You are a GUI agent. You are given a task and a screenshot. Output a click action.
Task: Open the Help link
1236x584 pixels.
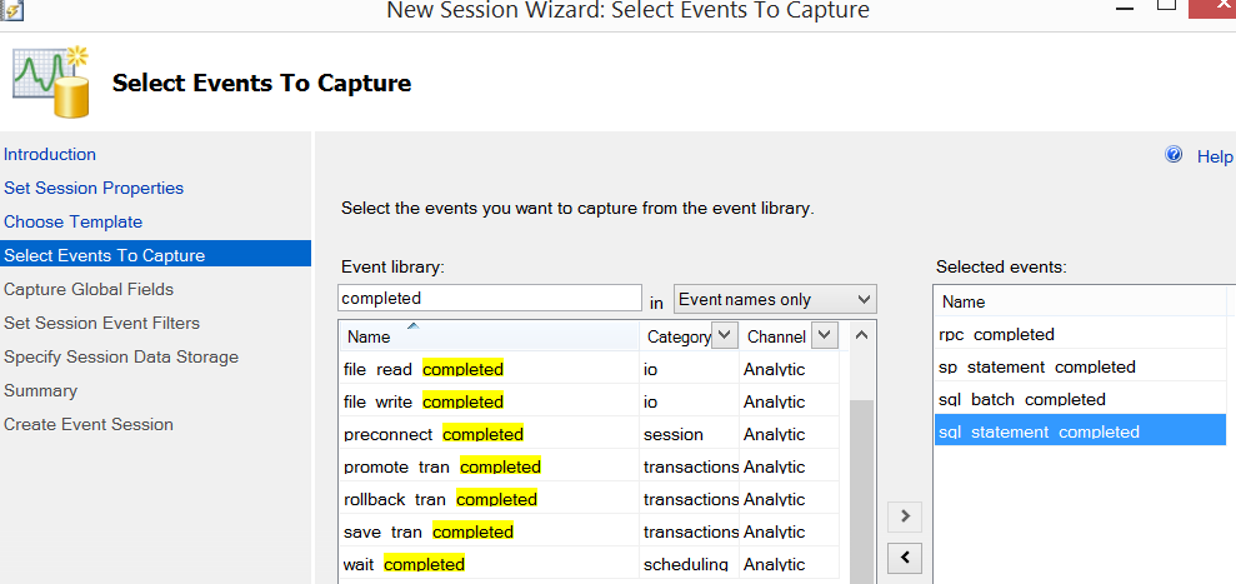tap(1215, 156)
